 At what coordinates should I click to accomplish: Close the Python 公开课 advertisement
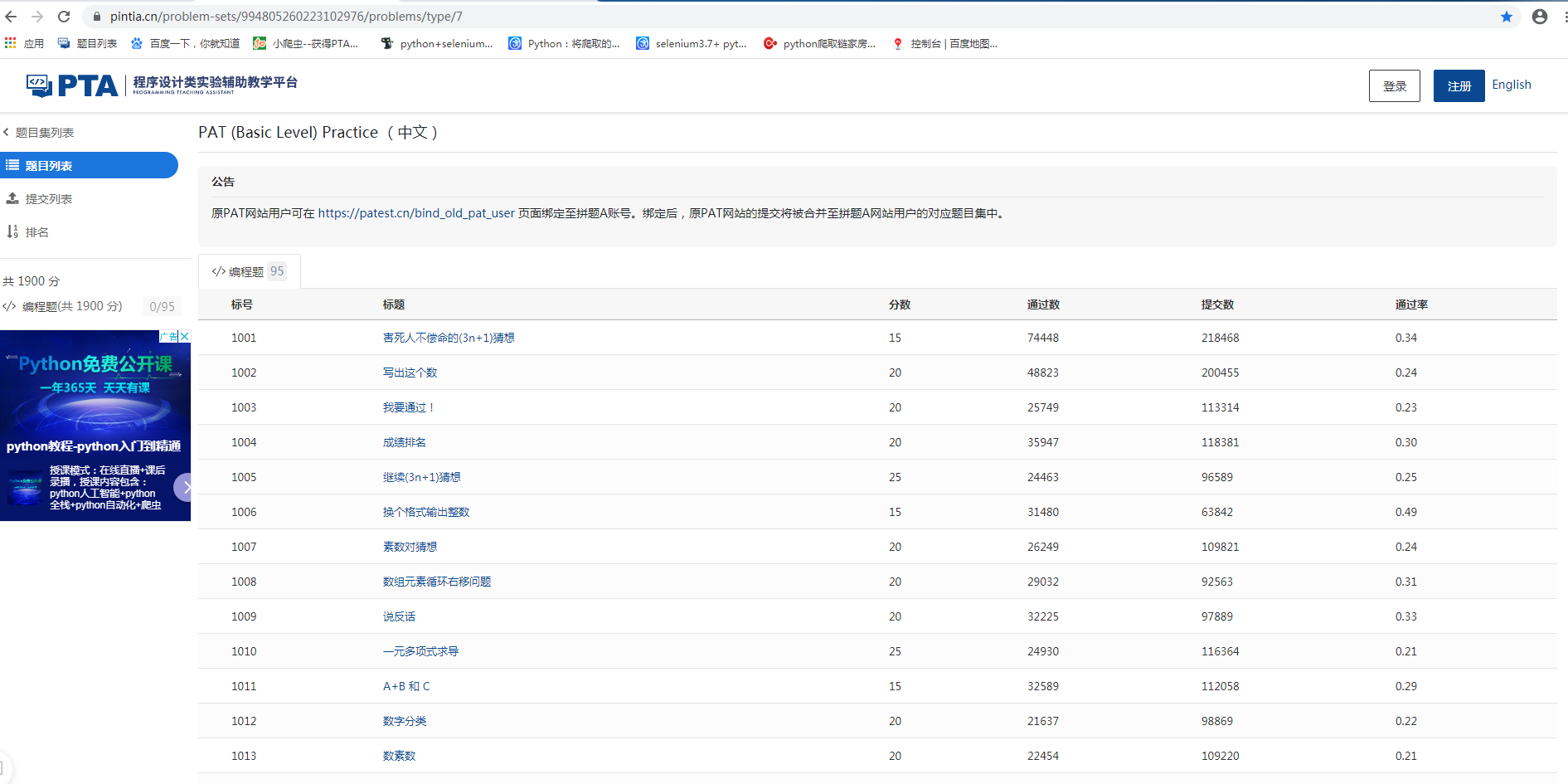pyautogui.click(x=185, y=335)
